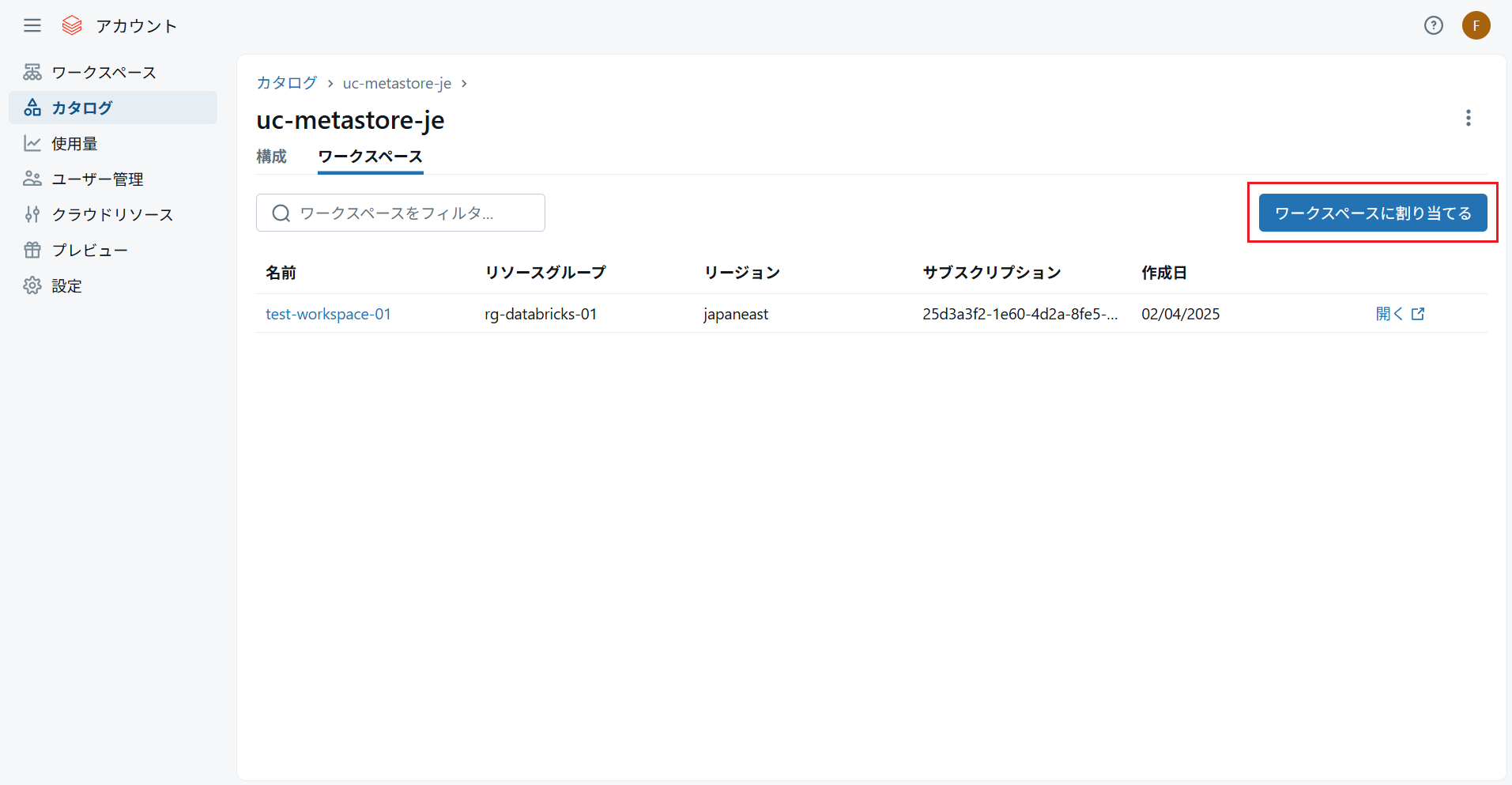The height and width of the screenshot is (785, 1512).
Task: Go to ワークスペース in sidebar
Action: [x=113, y=72]
